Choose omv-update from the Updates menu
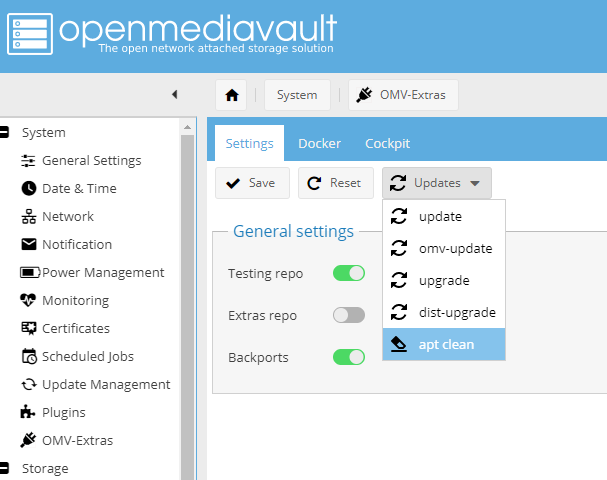This screenshot has height=480, width=607. pos(444,248)
